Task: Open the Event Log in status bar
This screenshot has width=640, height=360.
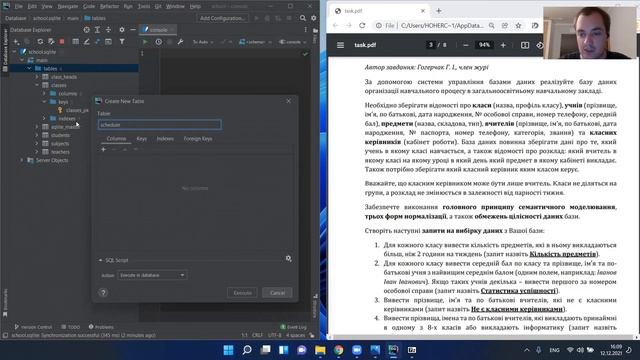Action: pyautogui.click(x=293, y=327)
